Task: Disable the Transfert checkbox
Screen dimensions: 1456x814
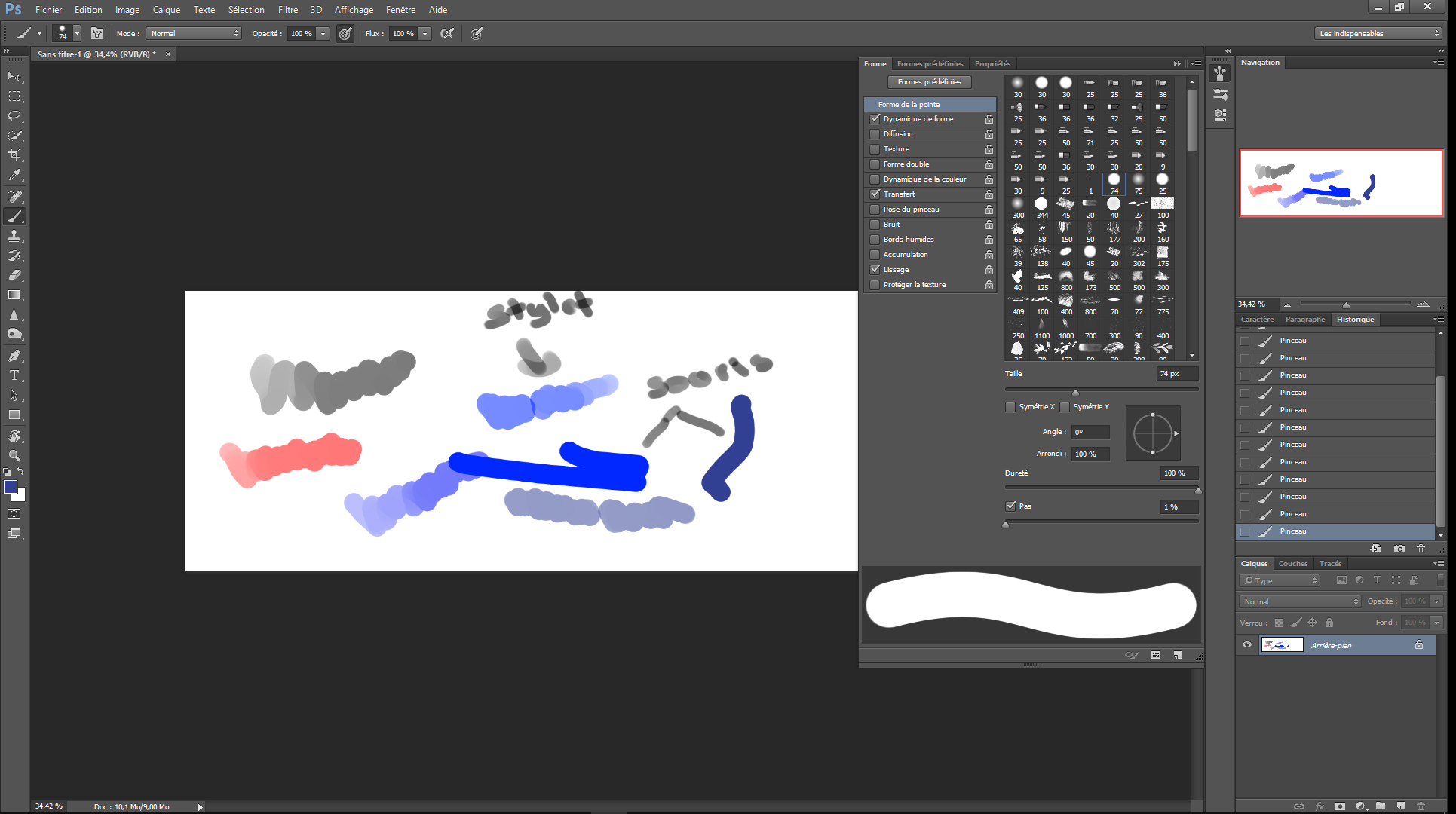Action: pos(875,194)
